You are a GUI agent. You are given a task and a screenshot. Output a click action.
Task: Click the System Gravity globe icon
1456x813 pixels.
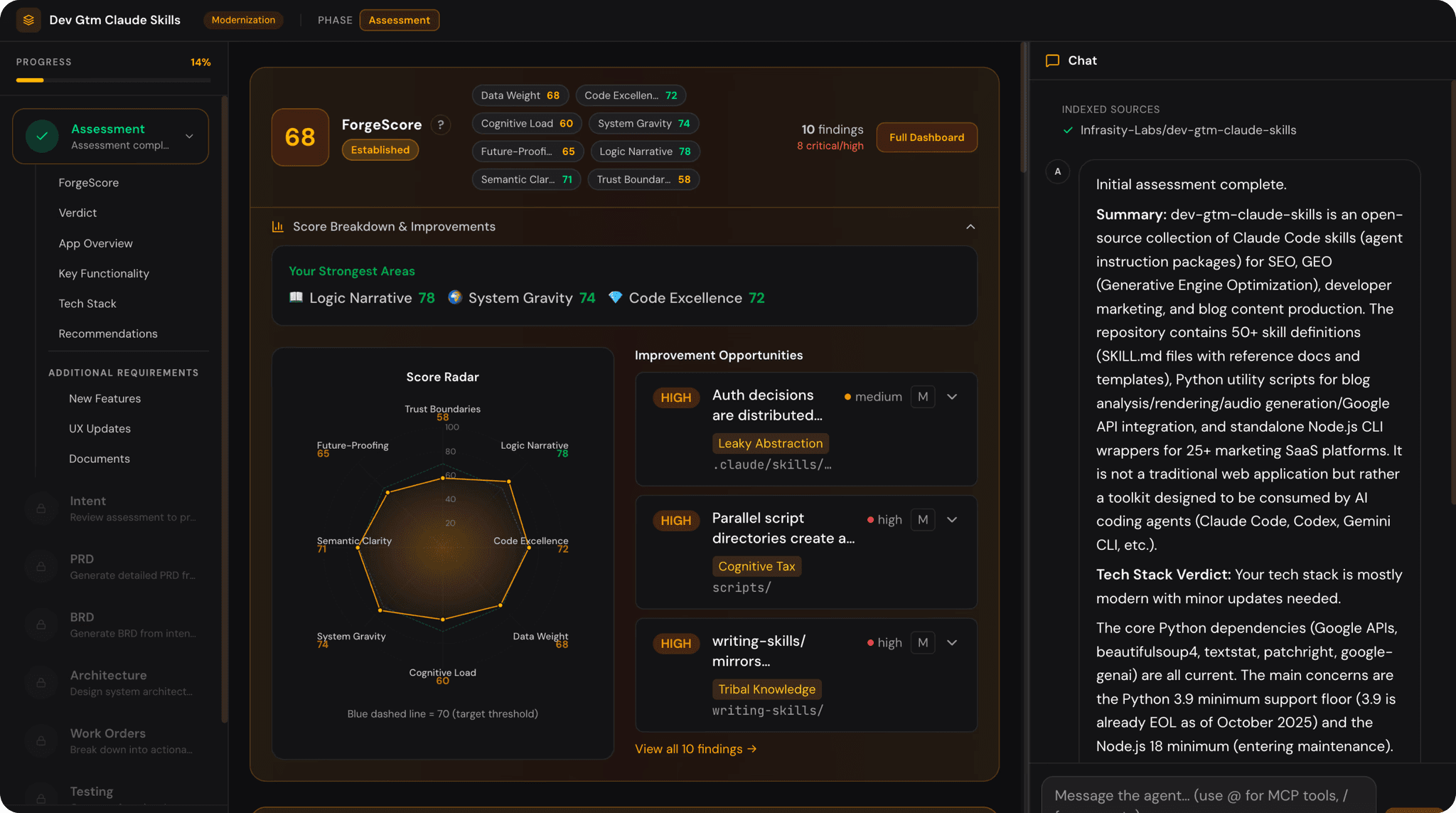coord(455,297)
